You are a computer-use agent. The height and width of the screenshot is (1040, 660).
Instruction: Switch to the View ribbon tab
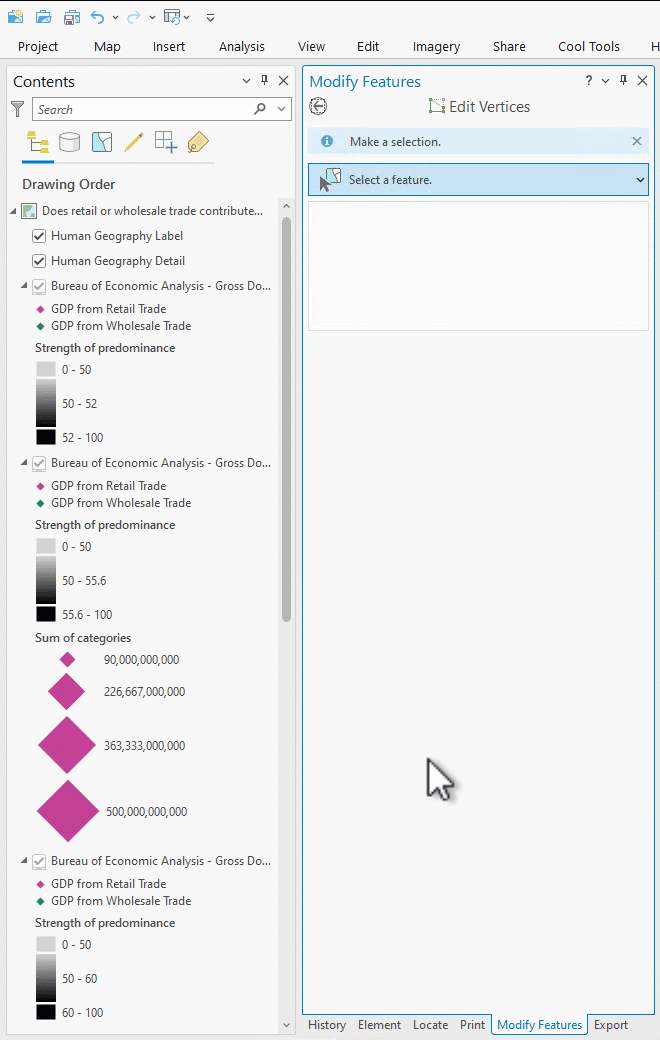tap(311, 46)
